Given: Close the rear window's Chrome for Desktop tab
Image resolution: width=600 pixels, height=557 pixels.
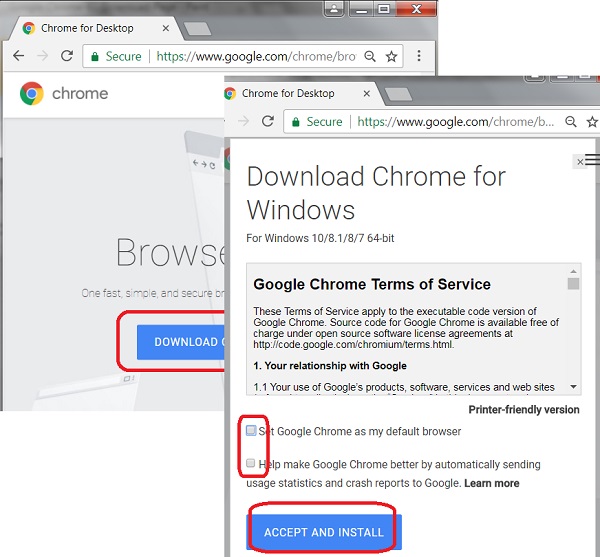Looking at the screenshot, I should pyautogui.click(x=166, y=28).
